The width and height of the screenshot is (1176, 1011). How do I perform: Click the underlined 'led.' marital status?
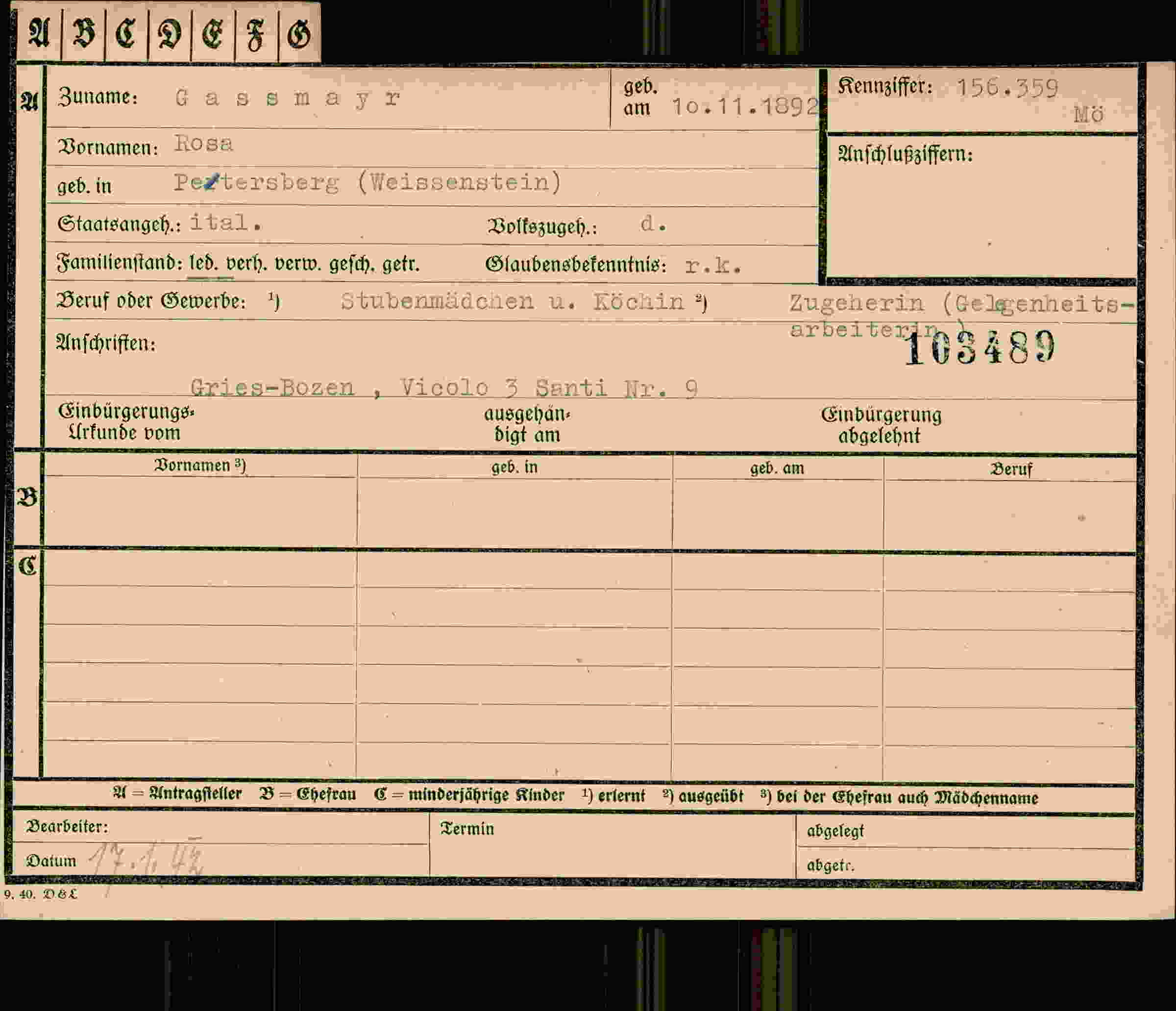click(204, 263)
